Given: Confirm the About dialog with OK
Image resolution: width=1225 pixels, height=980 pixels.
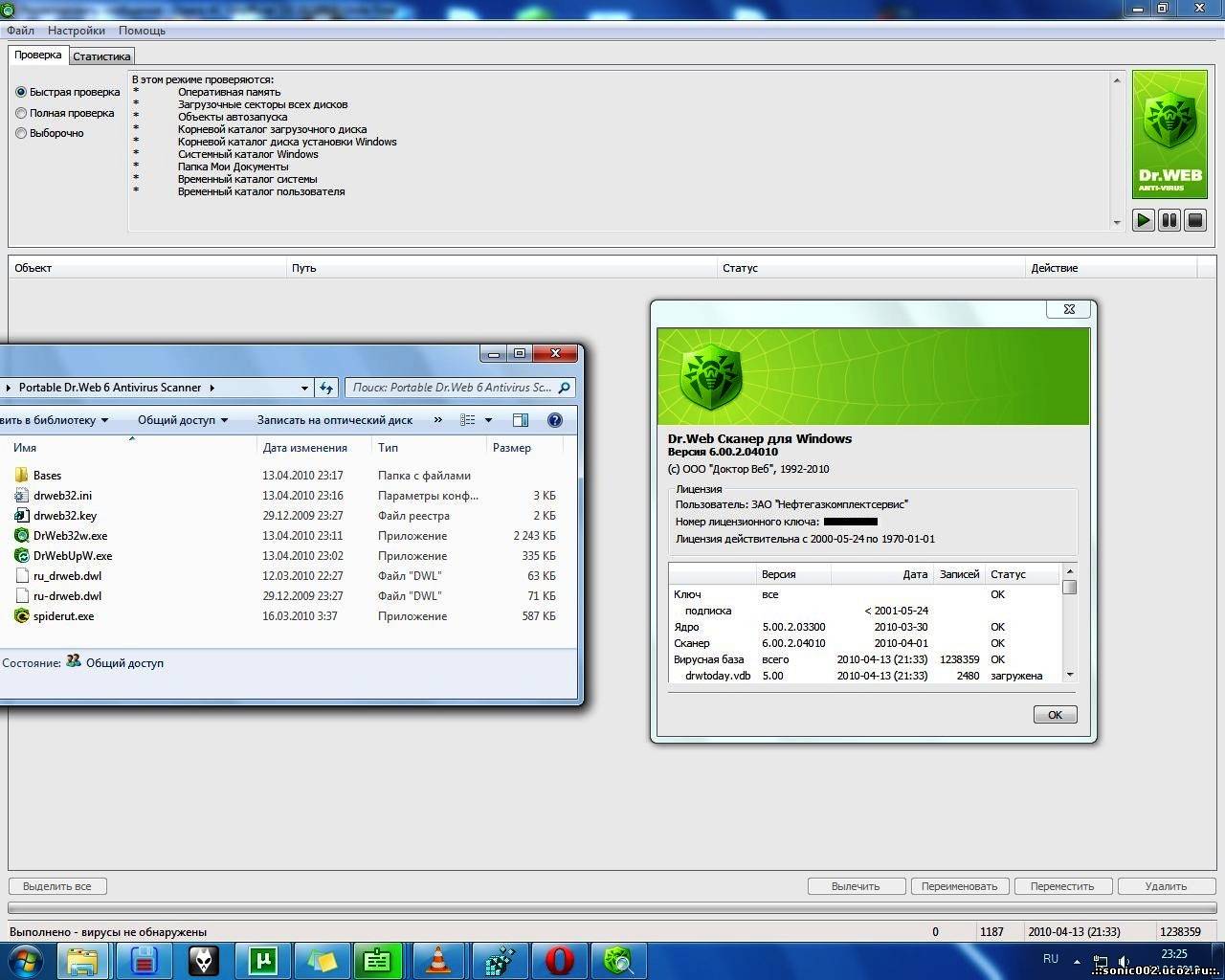Looking at the screenshot, I should [x=1055, y=715].
